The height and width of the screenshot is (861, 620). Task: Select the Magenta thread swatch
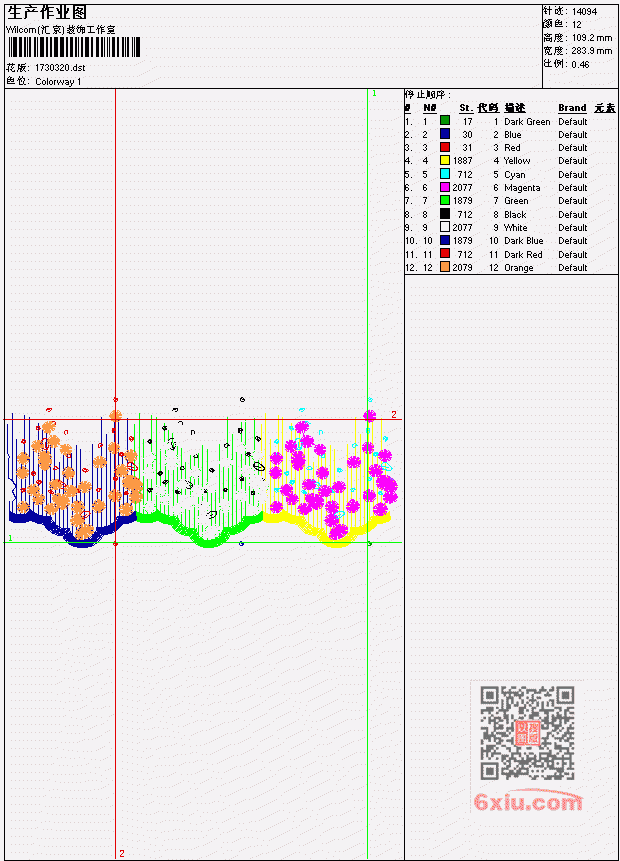pyautogui.click(x=445, y=187)
